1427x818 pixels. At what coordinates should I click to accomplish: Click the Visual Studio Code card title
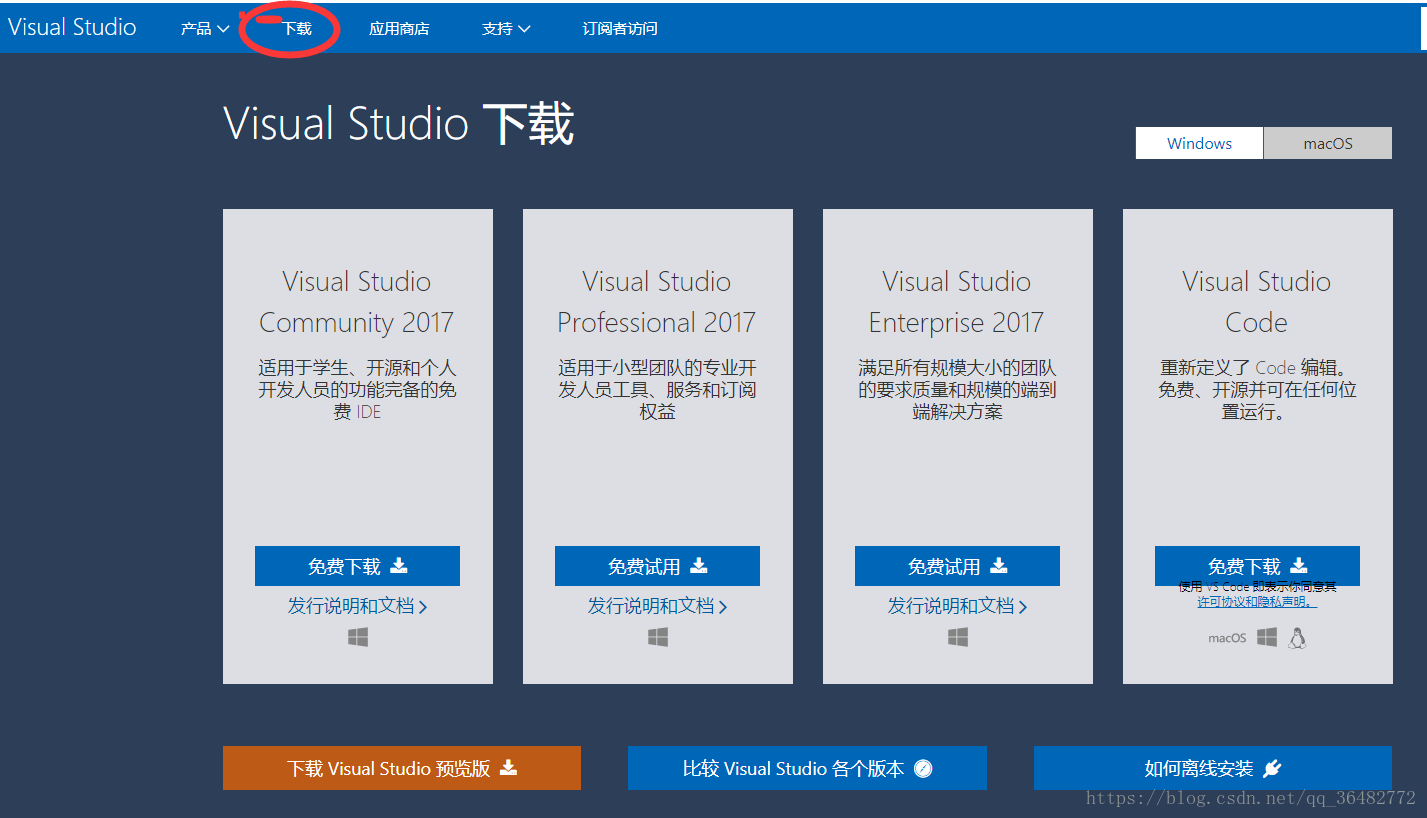1257,302
